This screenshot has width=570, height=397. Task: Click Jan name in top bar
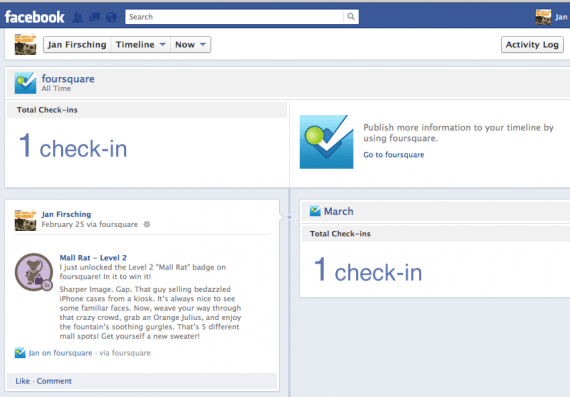[x=561, y=17]
